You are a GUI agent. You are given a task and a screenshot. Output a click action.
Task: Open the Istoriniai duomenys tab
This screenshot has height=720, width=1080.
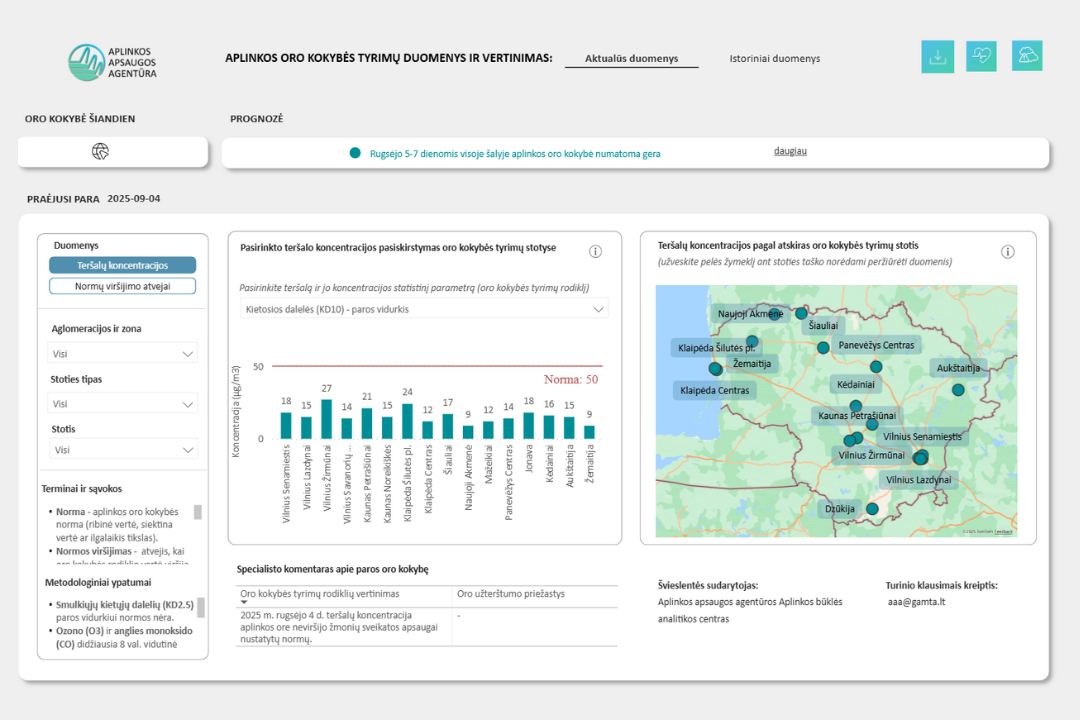click(774, 59)
